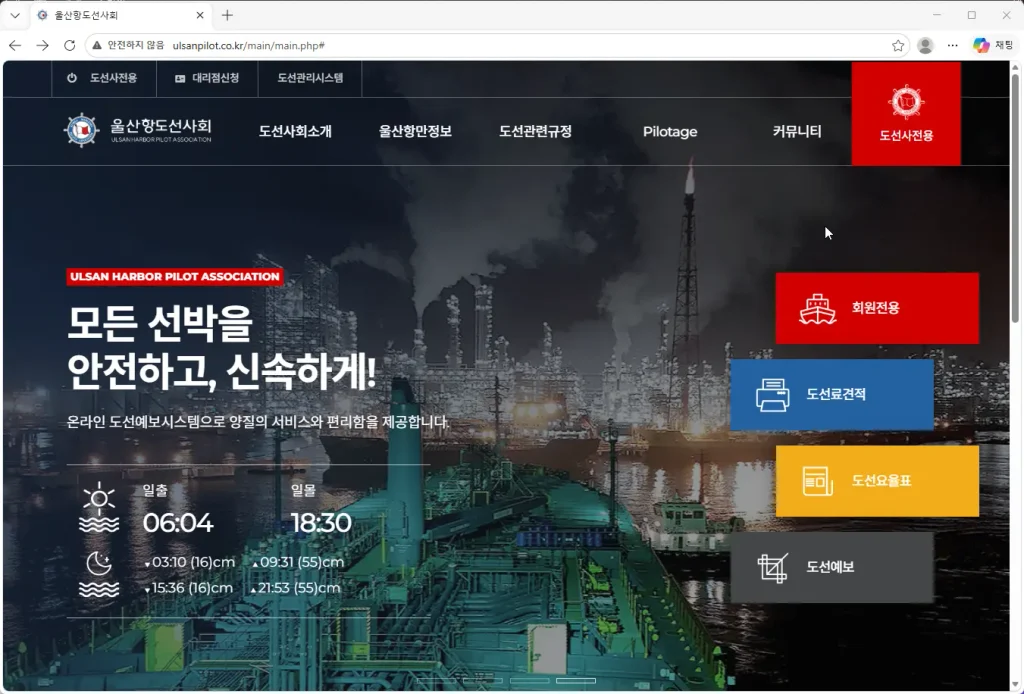The width and height of the screenshot is (1024, 694).
Task: Bookmark this page with the star icon
Action: tap(898, 46)
